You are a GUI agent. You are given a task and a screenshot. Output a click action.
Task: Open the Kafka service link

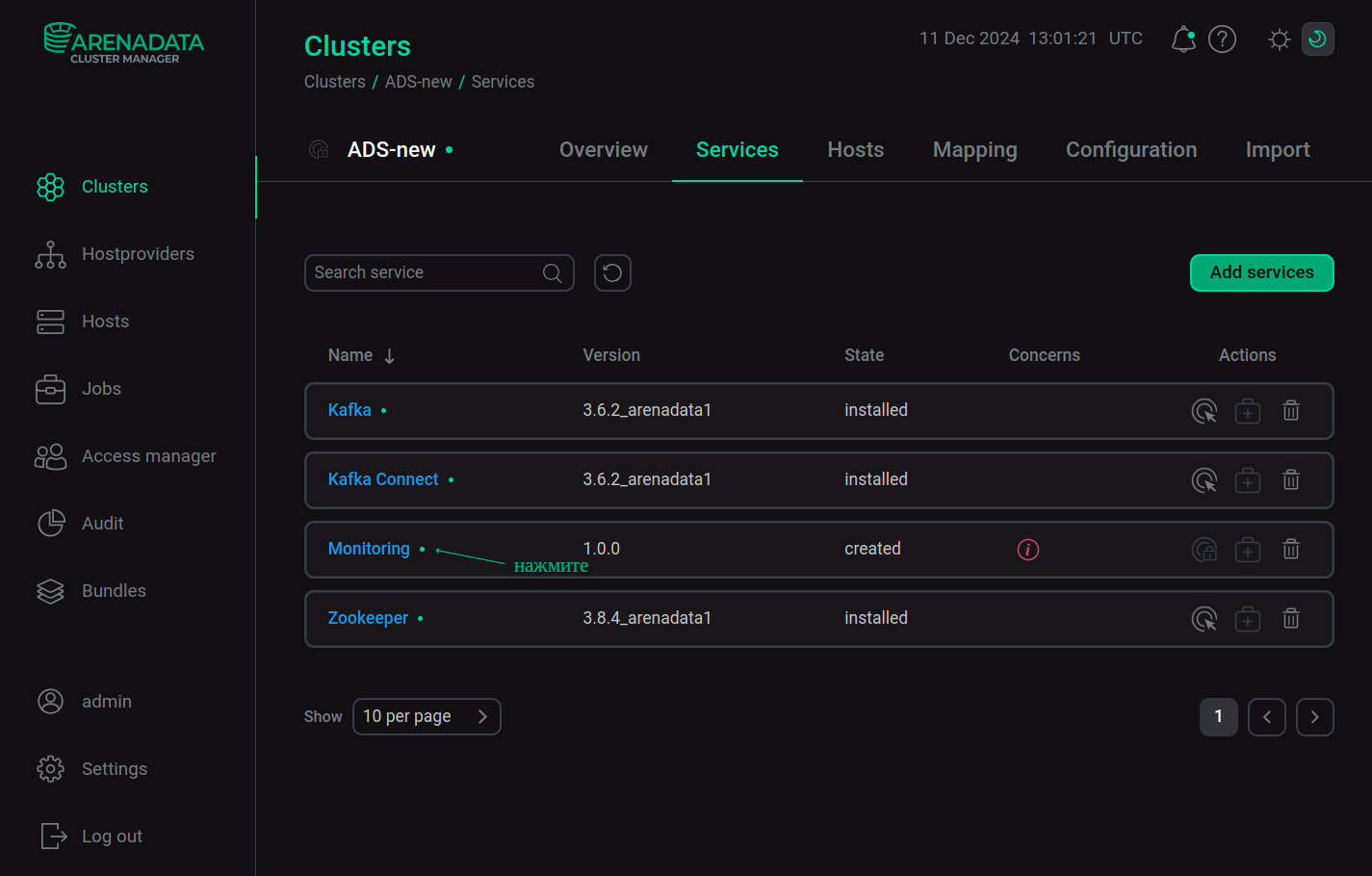349,410
